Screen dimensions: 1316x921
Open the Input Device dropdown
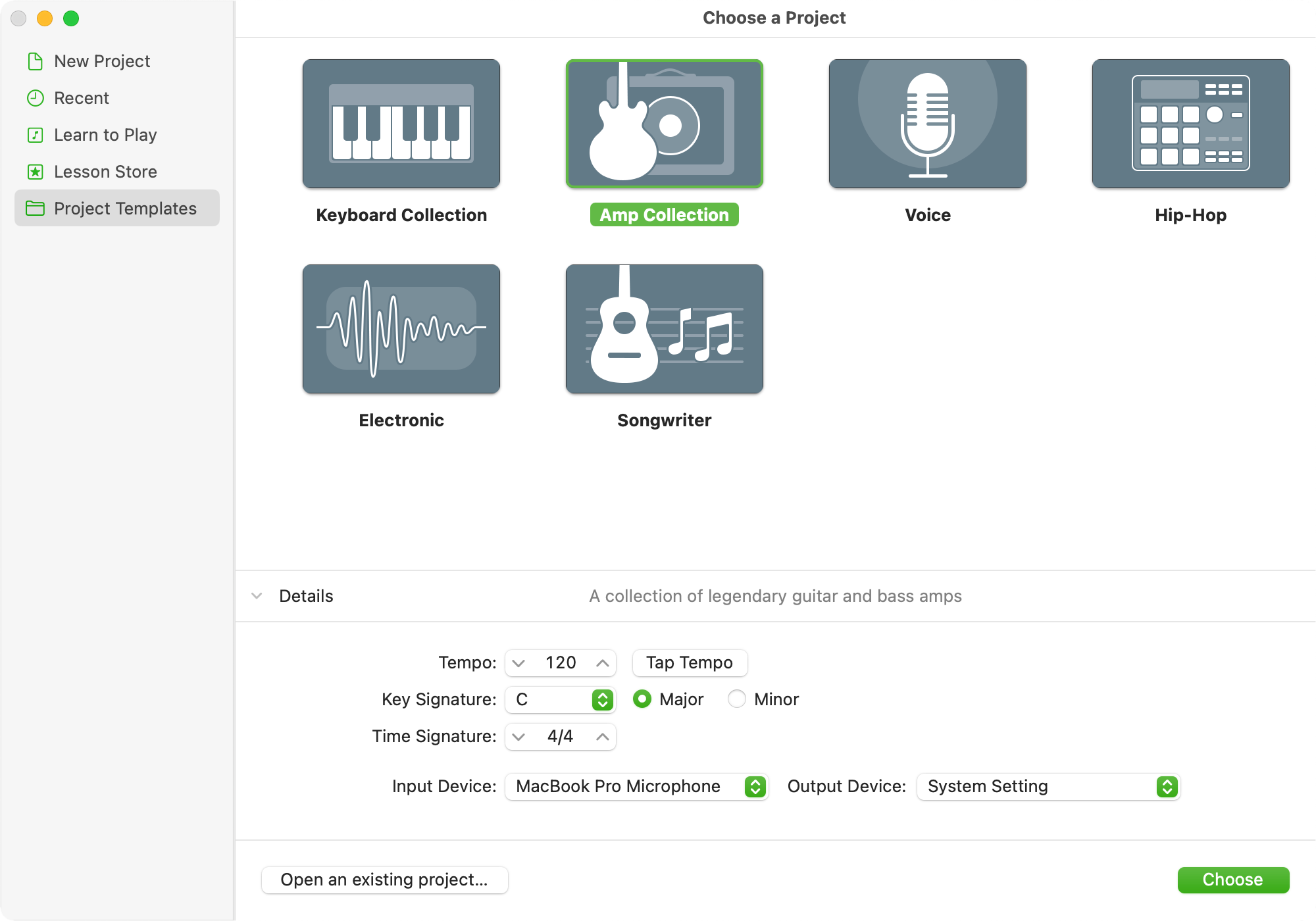click(636, 786)
